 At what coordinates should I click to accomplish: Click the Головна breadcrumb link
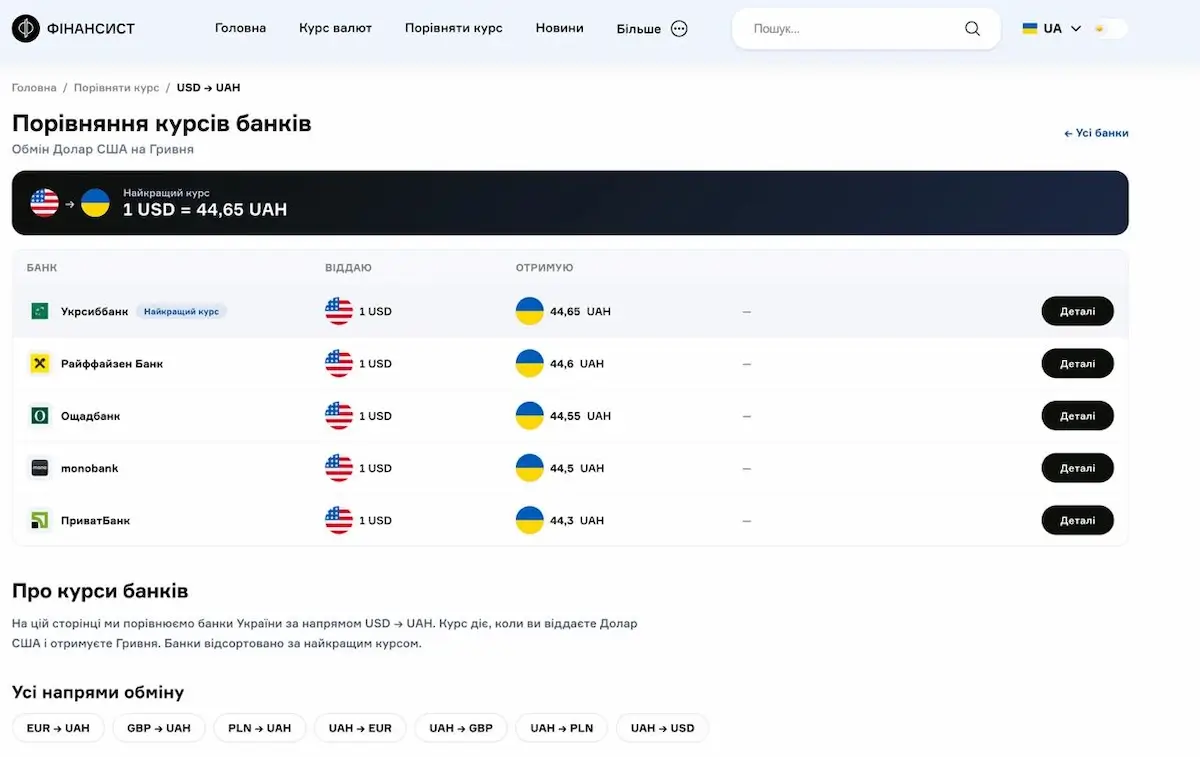(34, 88)
